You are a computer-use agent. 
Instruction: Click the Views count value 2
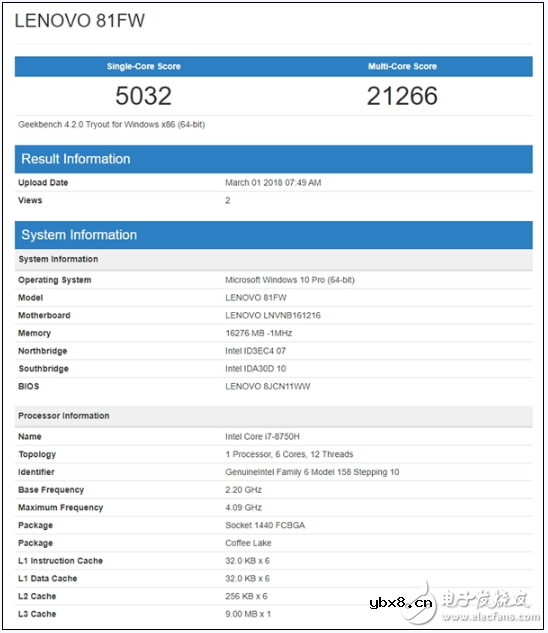pos(228,200)
